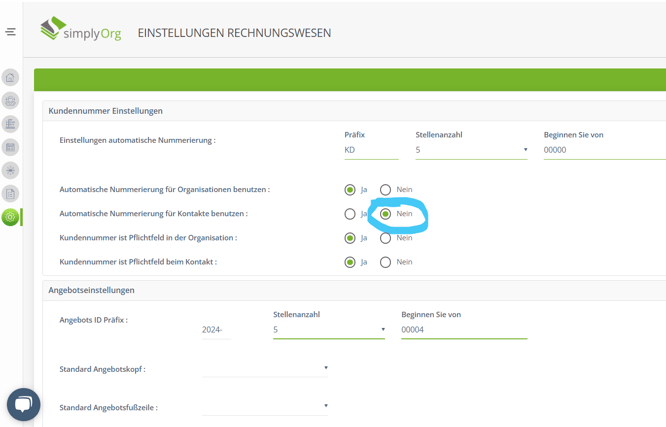Open the hamburger menu icon
This screenshot has height=427, width=666.
point(10,32)
